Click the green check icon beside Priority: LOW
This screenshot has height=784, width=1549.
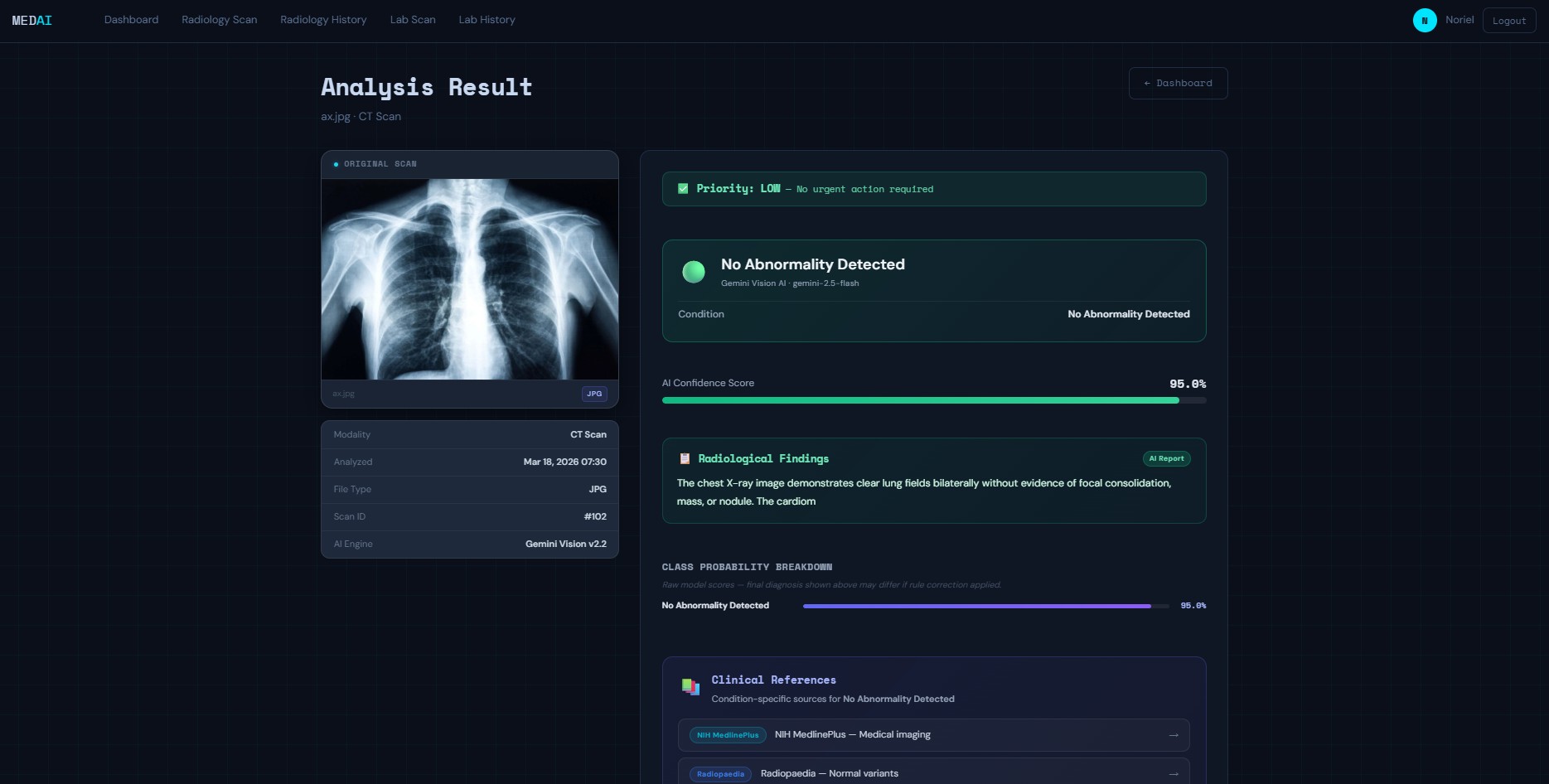683,189
